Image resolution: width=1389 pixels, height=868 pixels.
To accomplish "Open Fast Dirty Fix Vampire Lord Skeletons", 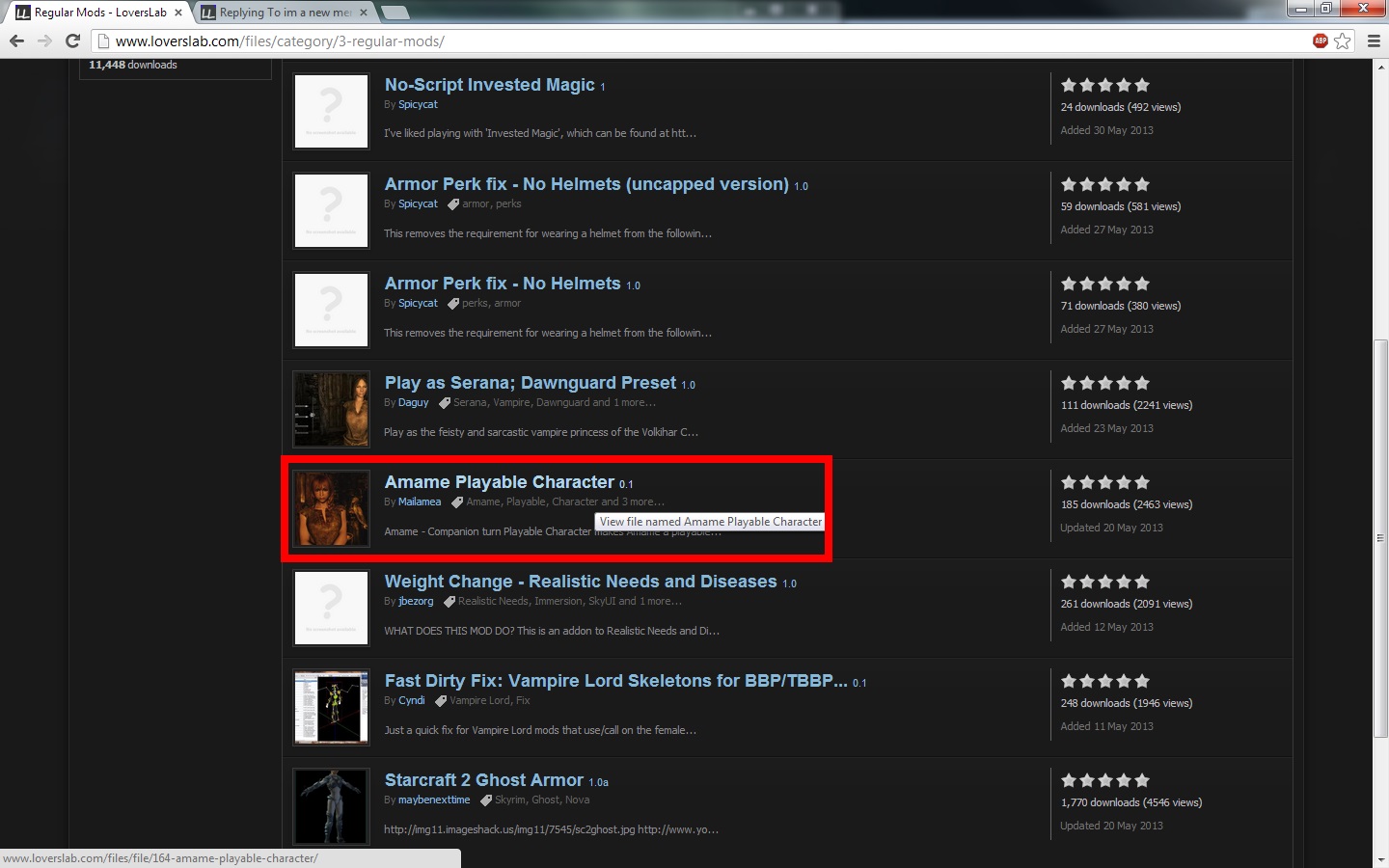I will pyautogui.click(x=615, y=681).
